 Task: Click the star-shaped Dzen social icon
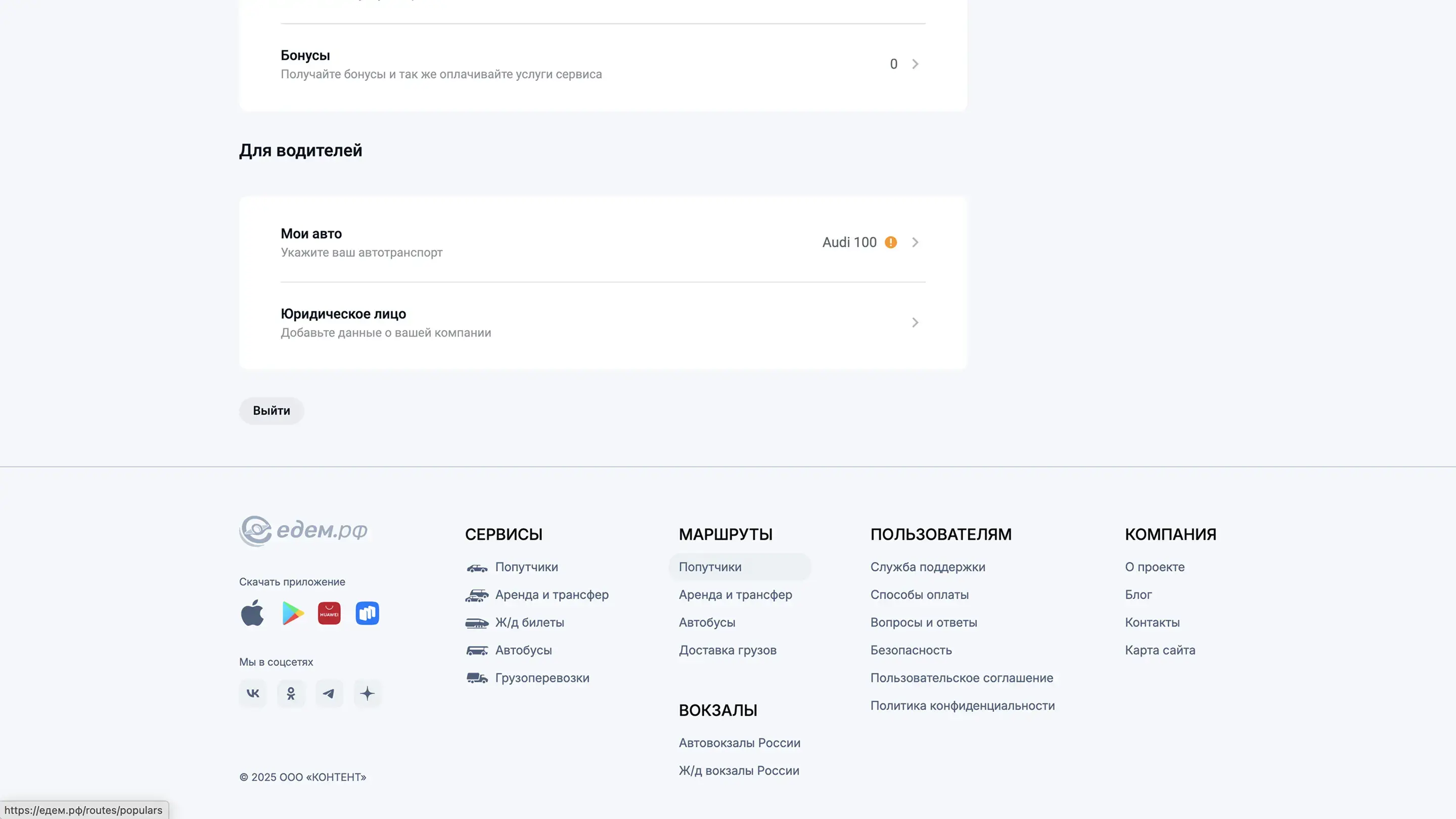coord(368,694)
